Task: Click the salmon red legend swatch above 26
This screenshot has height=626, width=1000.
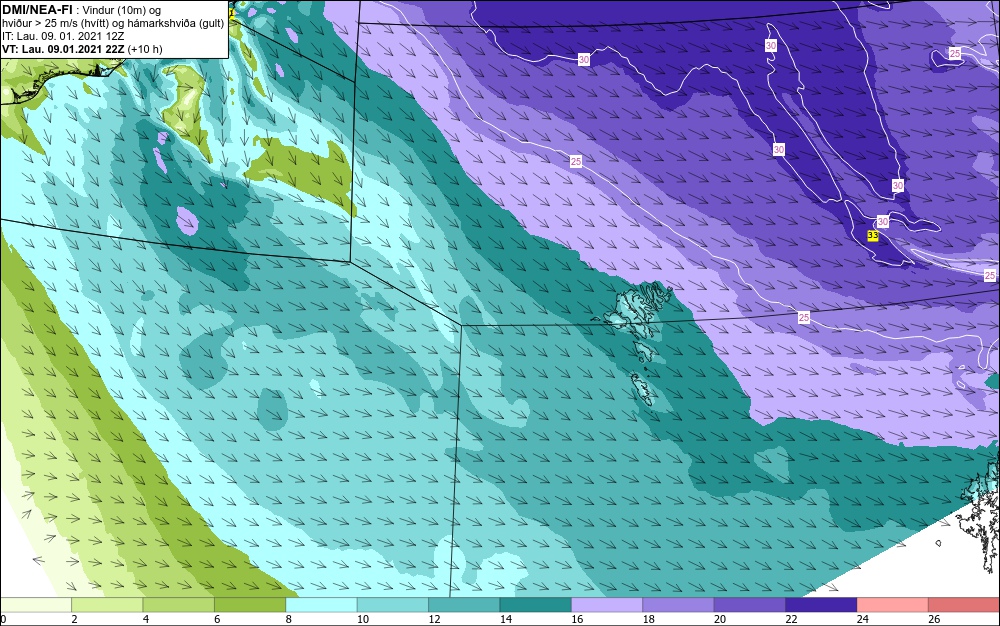Action: [x=964, y=605]
